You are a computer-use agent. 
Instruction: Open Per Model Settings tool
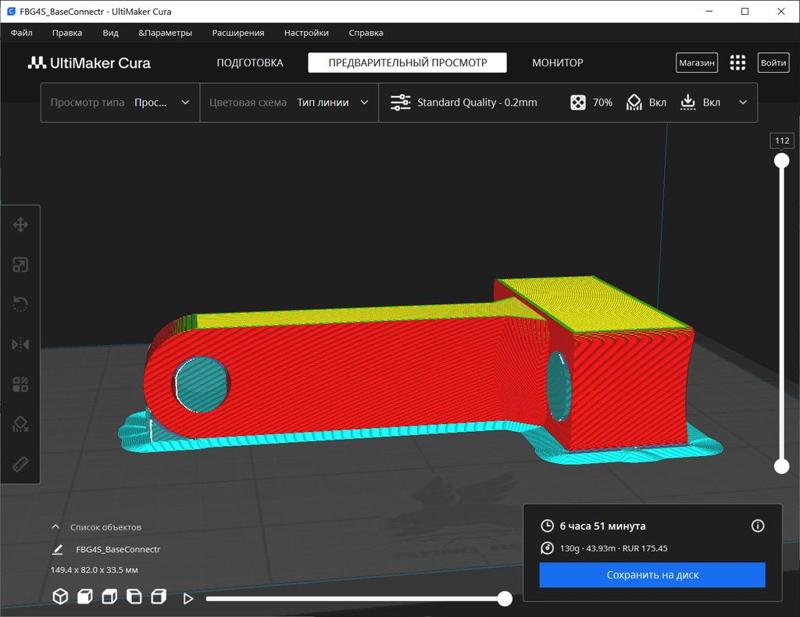[x=20, y=384]
